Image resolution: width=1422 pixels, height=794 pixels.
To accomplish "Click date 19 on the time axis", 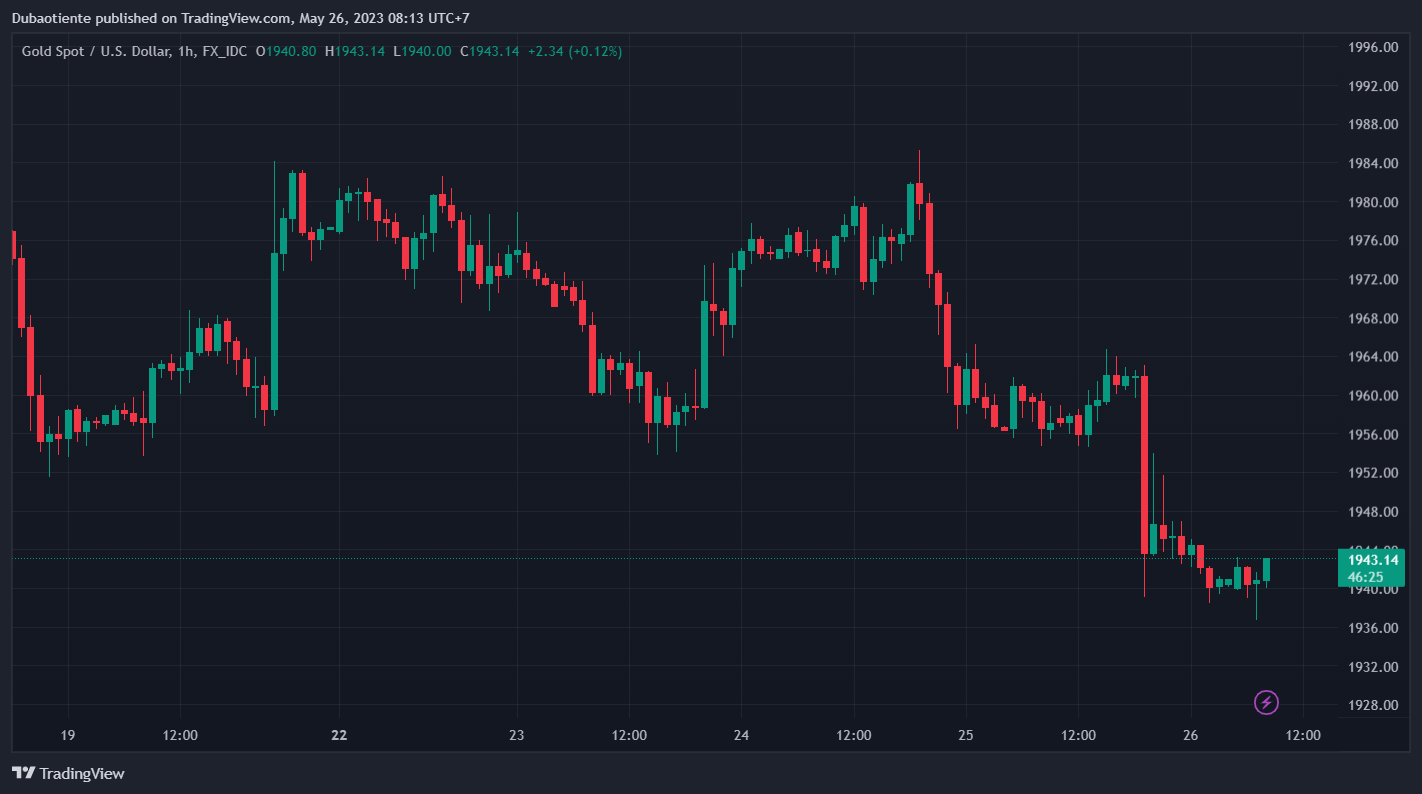I will [67, 735].
